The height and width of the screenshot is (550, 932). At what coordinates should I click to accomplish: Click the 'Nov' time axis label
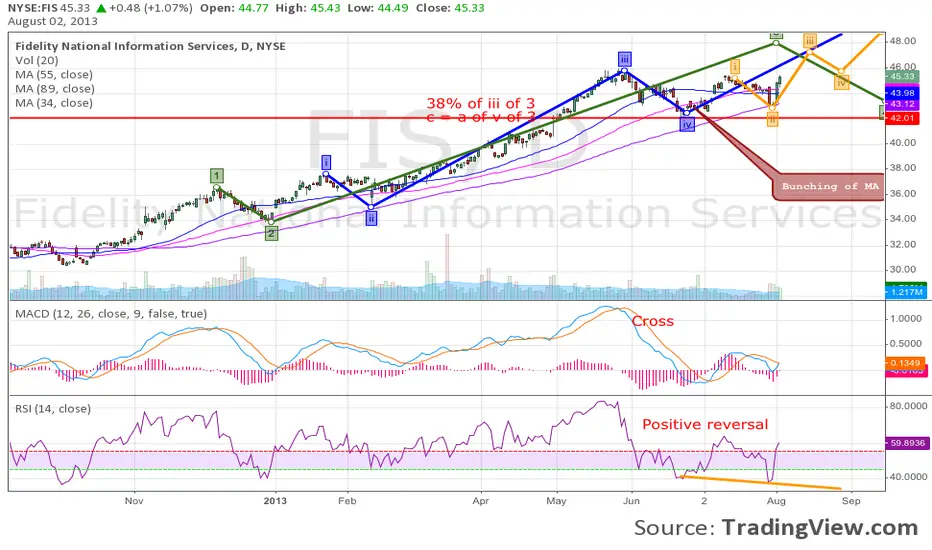[134, 501]
